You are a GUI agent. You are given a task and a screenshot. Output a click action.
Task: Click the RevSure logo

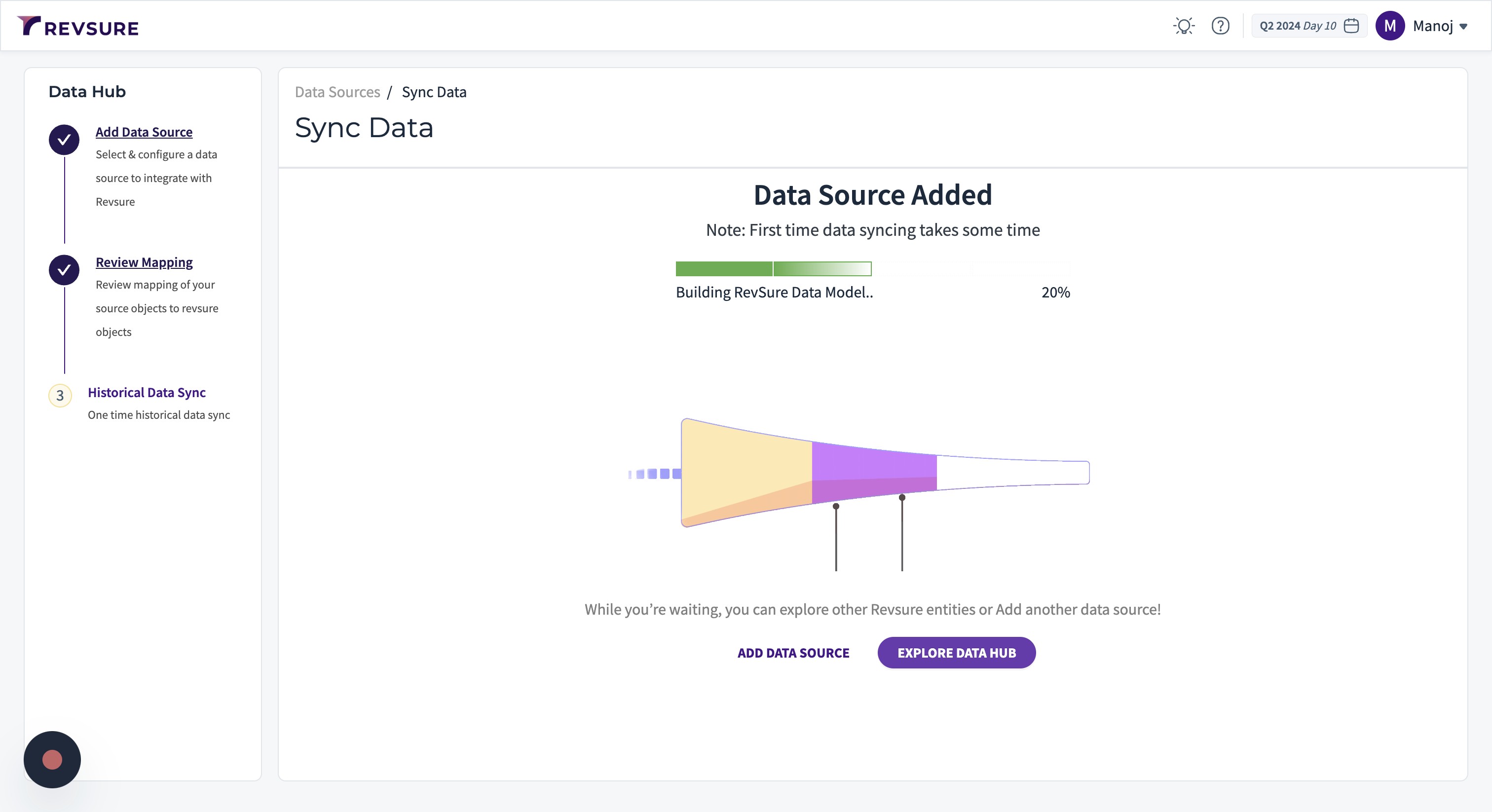(x=78, y=26)
